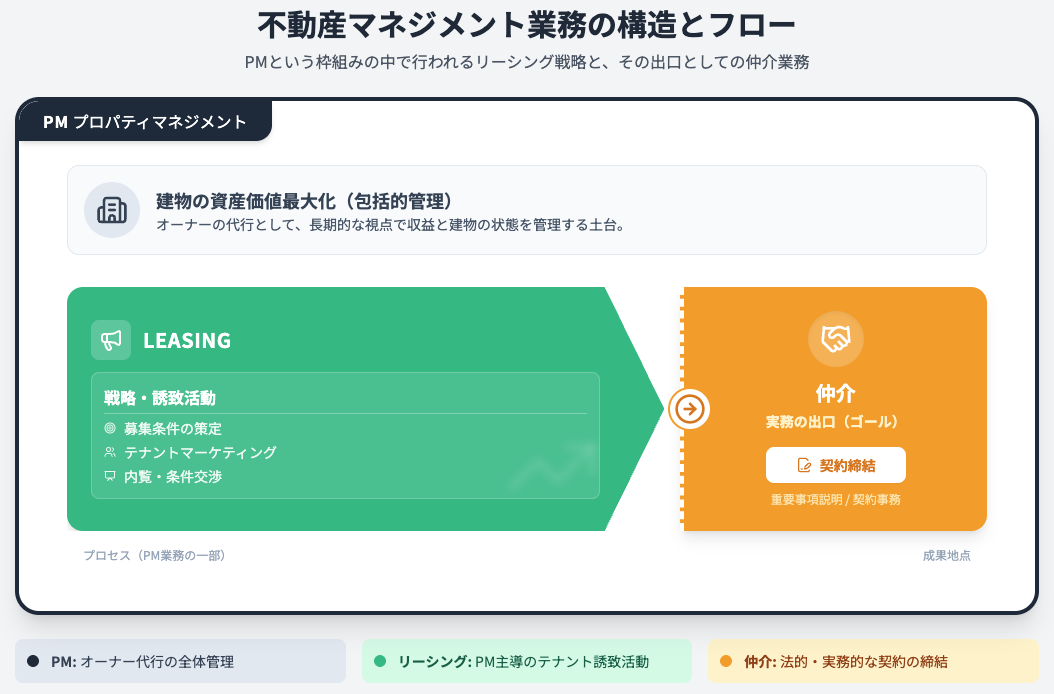Screen dimensions: 1054x694
Task: Click the handshake icon above 仲介
Action: [x=835, y=339]
